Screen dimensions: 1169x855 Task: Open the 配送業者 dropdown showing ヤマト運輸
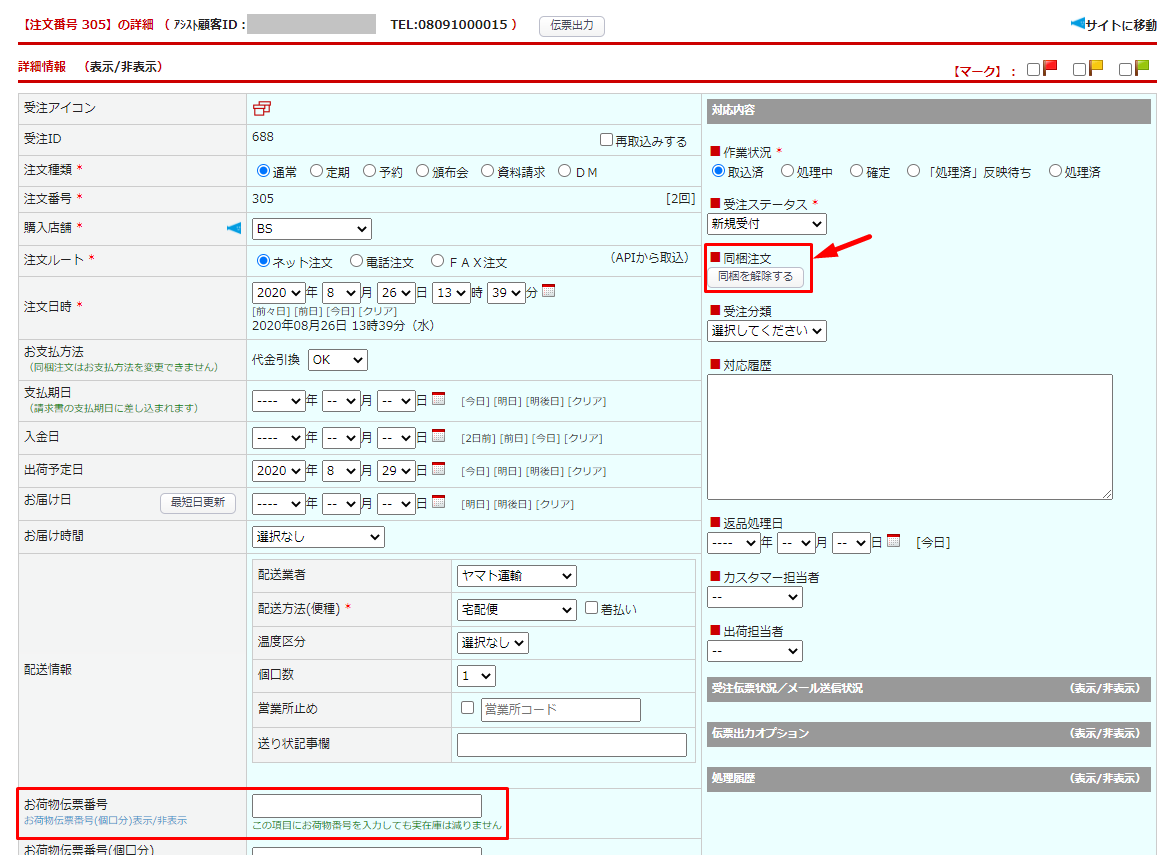click(x=516, y=576)
